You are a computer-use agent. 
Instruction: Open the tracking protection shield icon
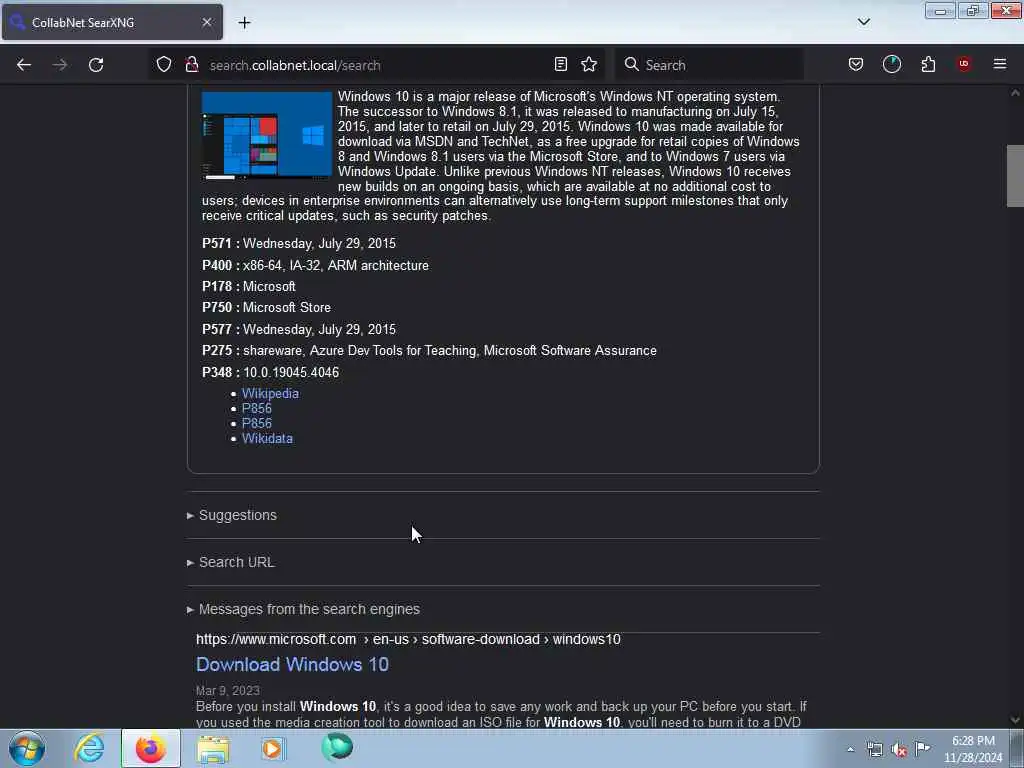[164, 64]
